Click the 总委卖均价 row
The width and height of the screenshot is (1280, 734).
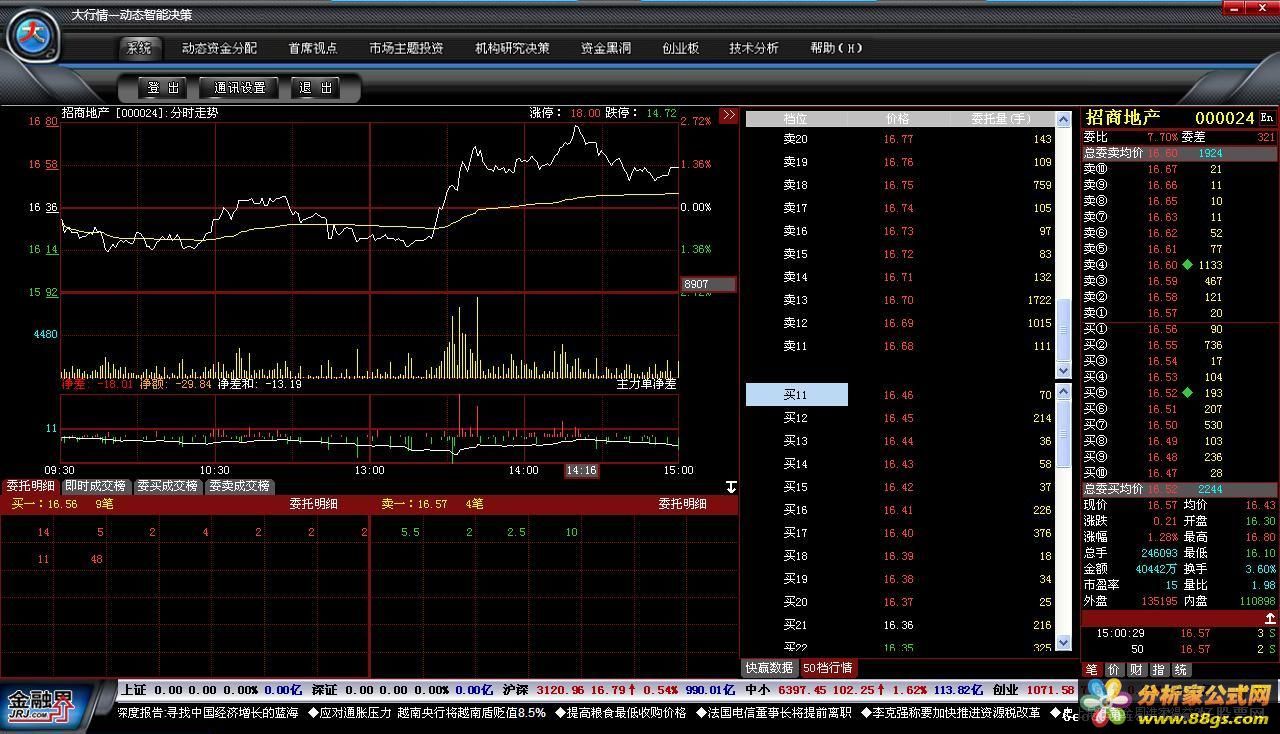click(x=1180, y=153)
